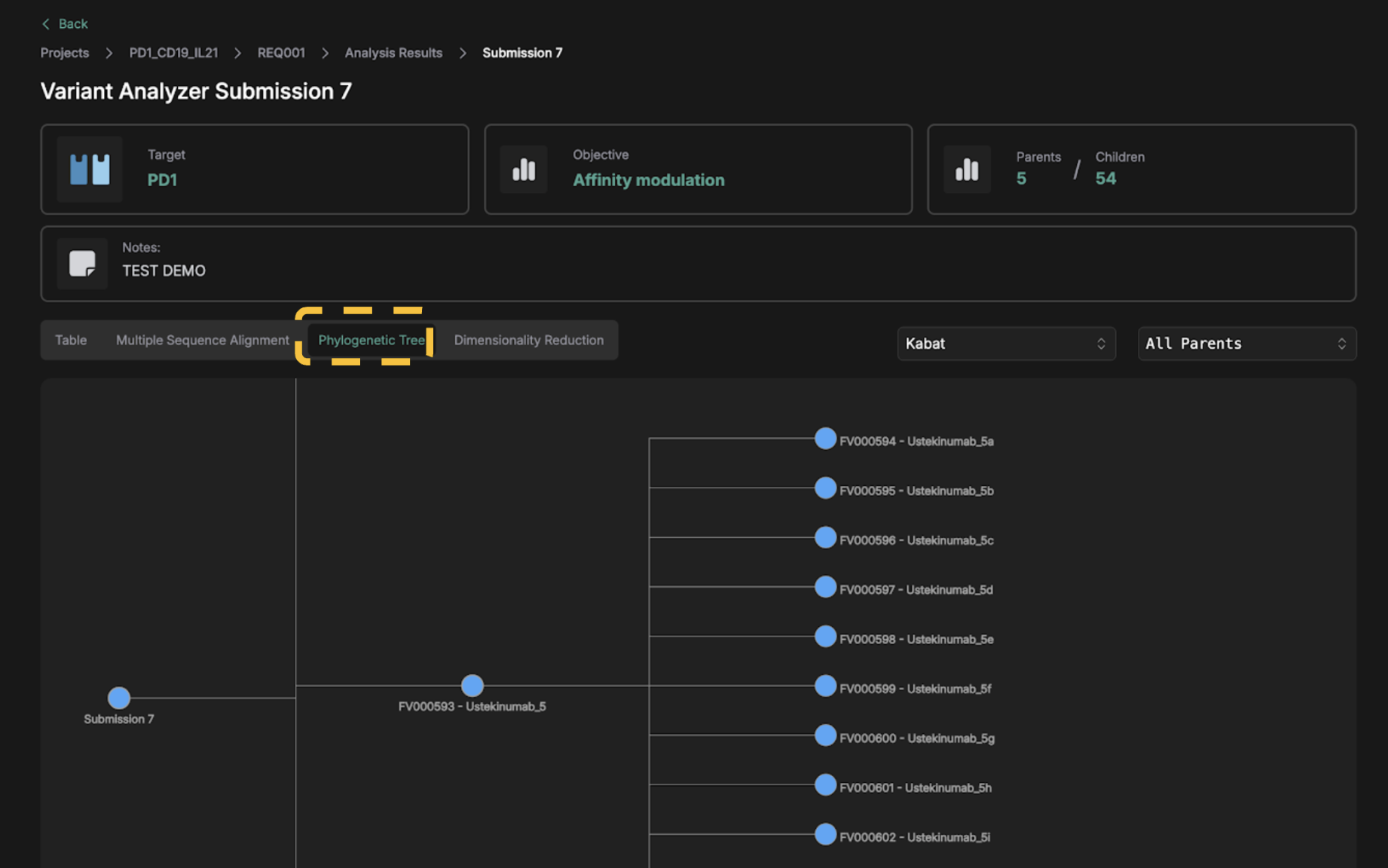
Task: Click the Objective bar chart icon
Action: (x=524, y=170)
